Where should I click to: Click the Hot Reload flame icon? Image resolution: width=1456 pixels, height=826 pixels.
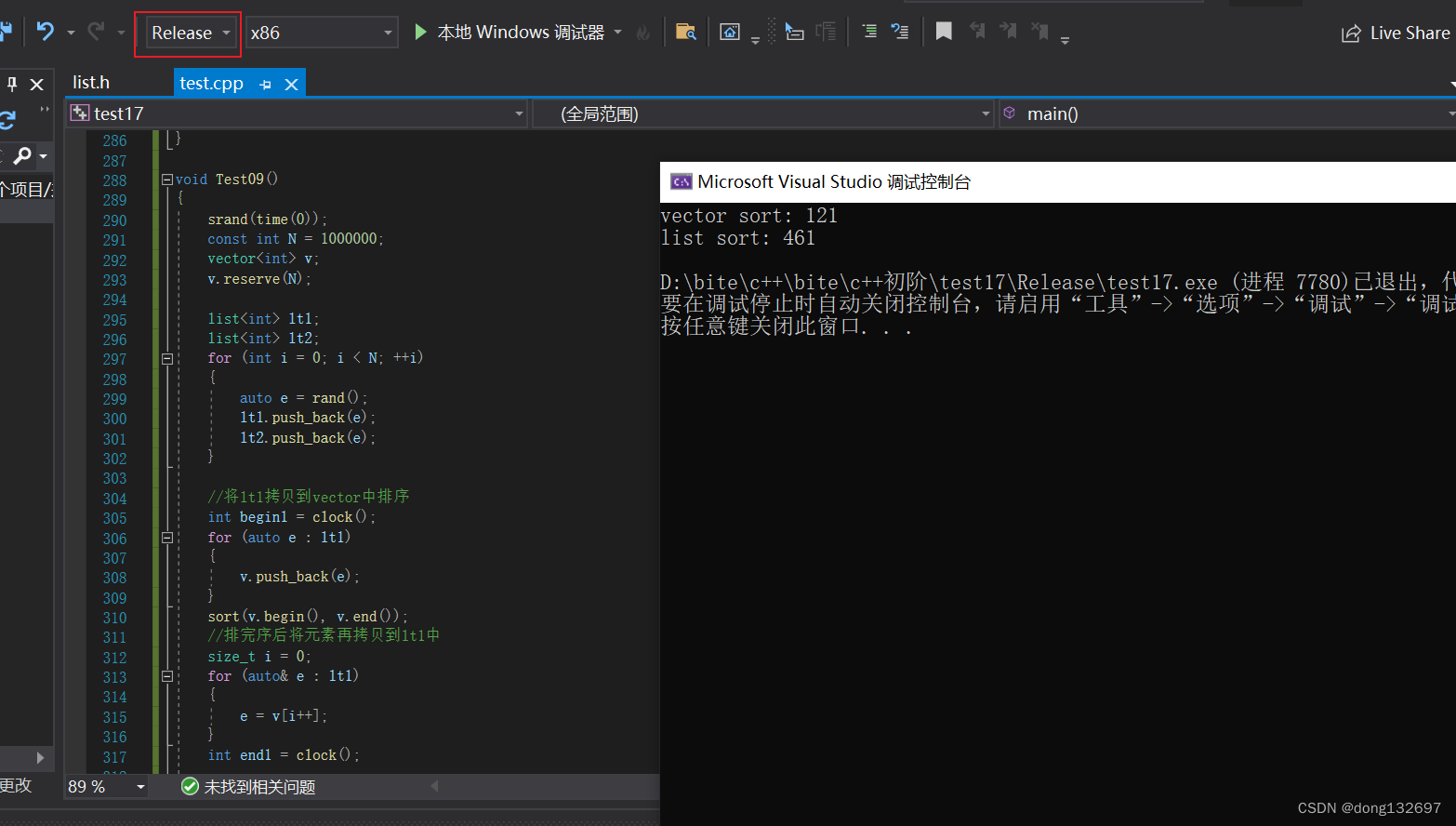coord(643,33)
